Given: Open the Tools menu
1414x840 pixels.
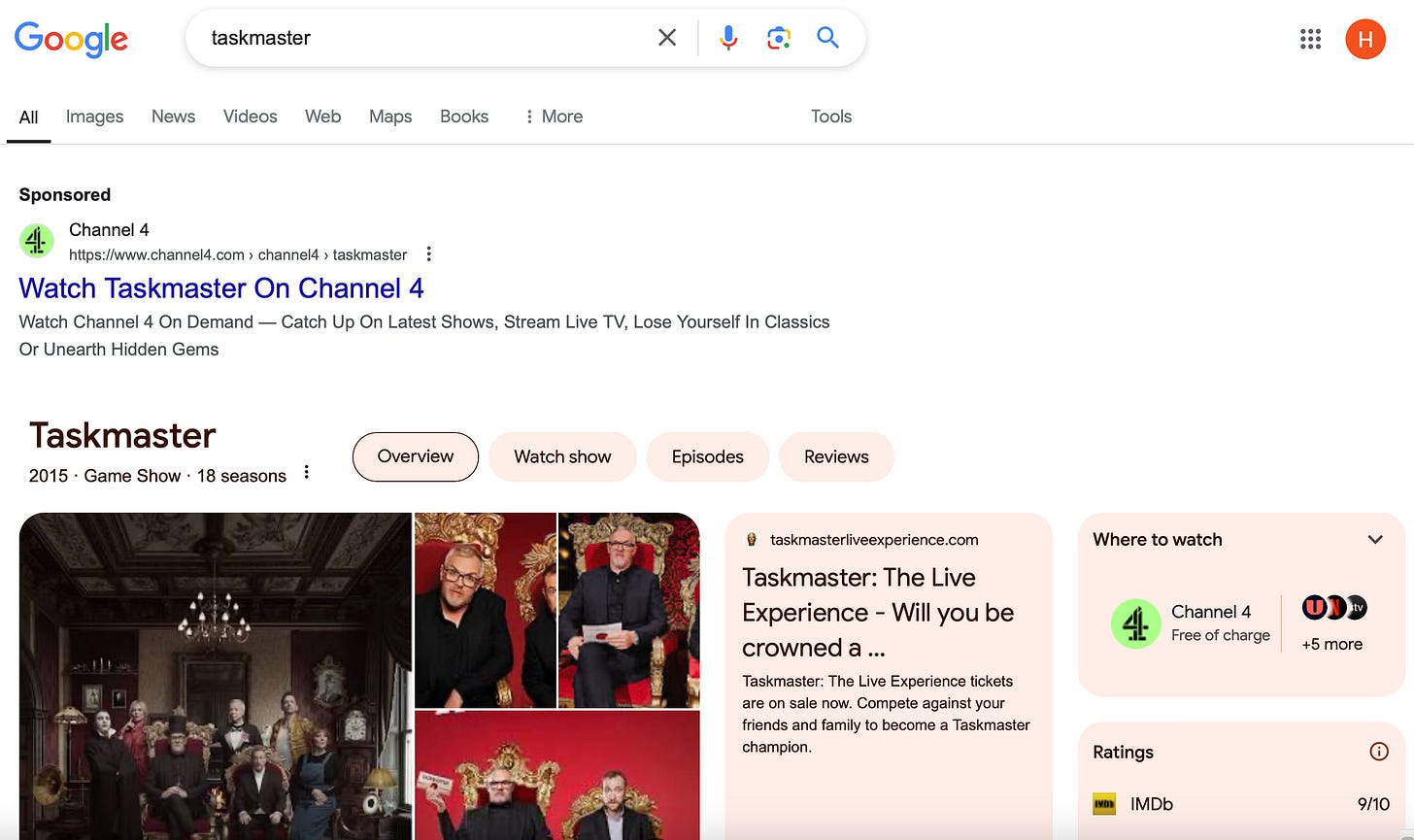Looking at the screenshot, I should (831, 117).
